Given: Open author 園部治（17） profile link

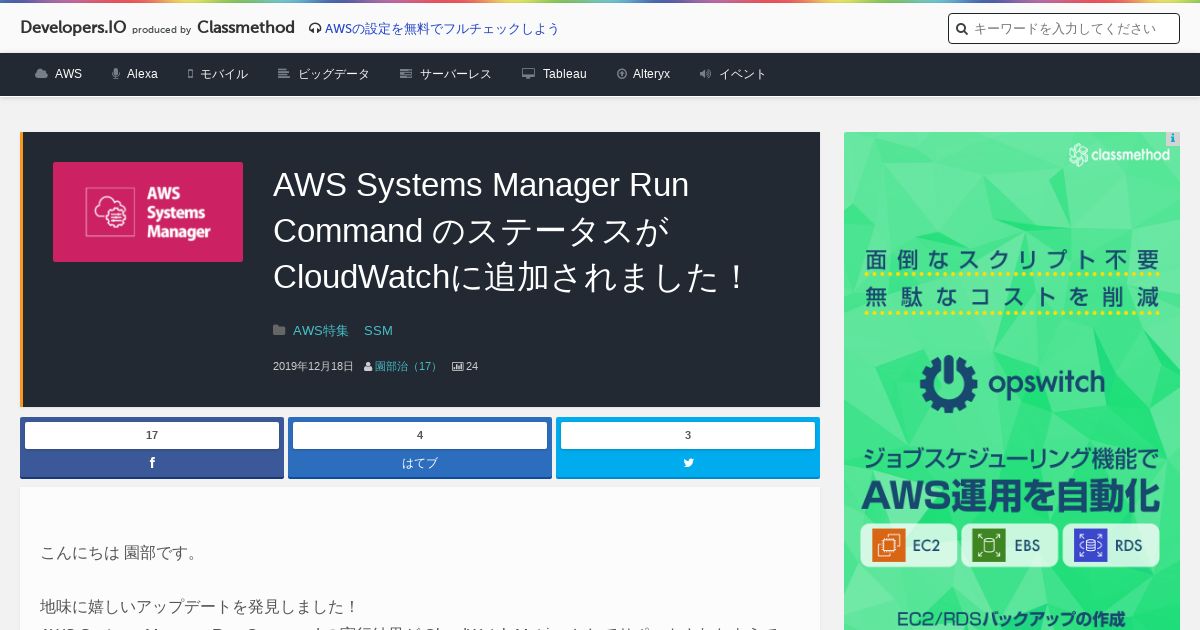Looking at the screenshot, I should pos(407,367).
